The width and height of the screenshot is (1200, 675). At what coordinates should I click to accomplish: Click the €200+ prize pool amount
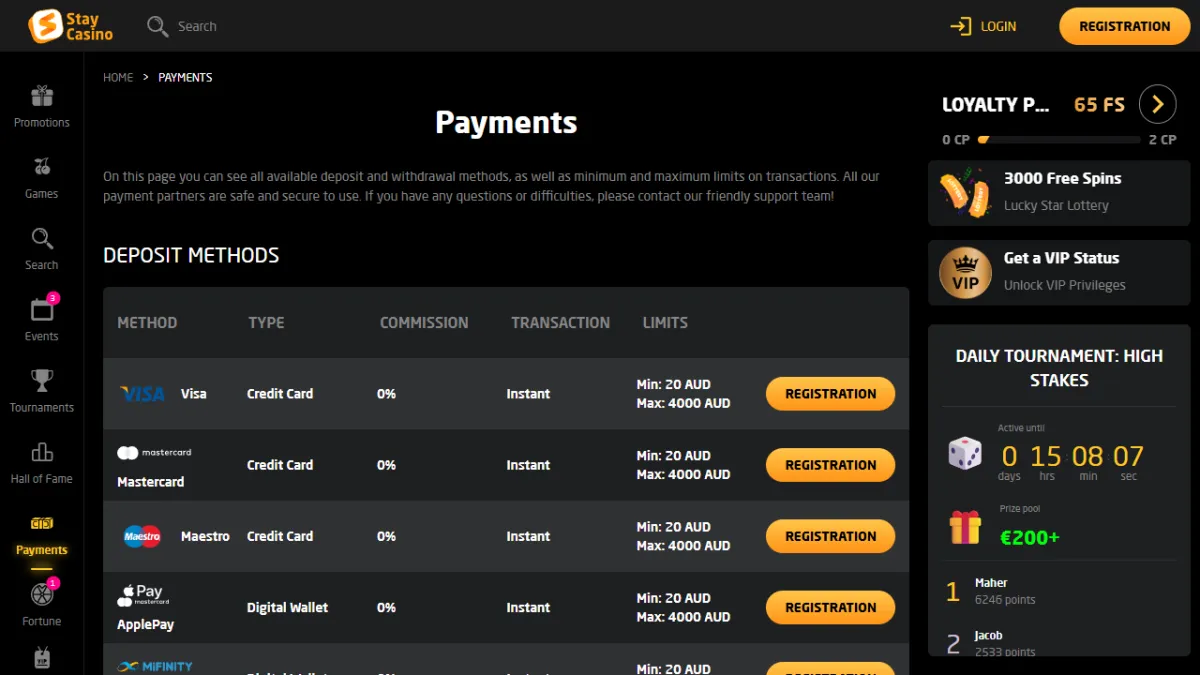(x=1029, y=537)
